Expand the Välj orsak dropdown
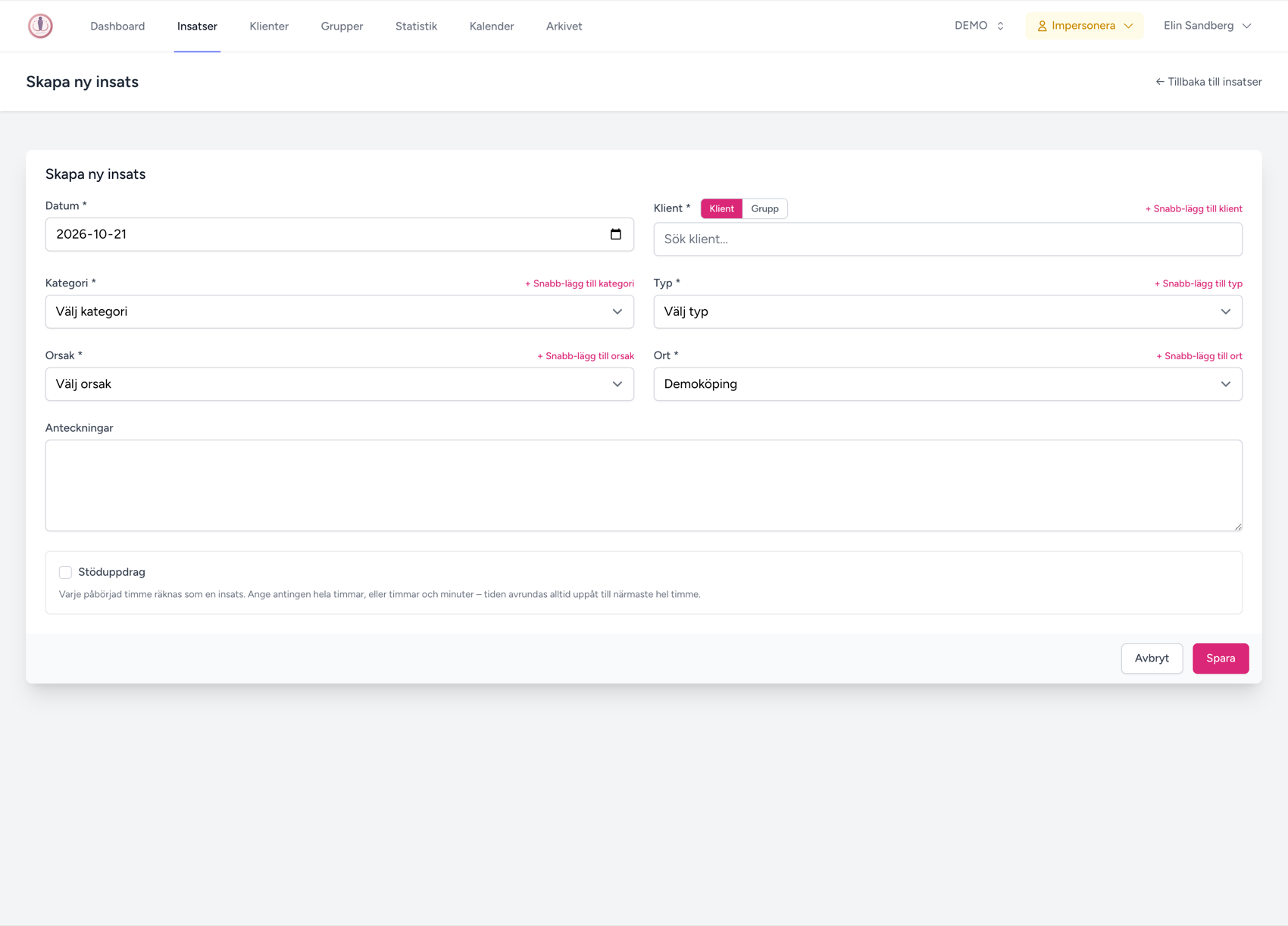1288x926 pixels. coord(339,384)
